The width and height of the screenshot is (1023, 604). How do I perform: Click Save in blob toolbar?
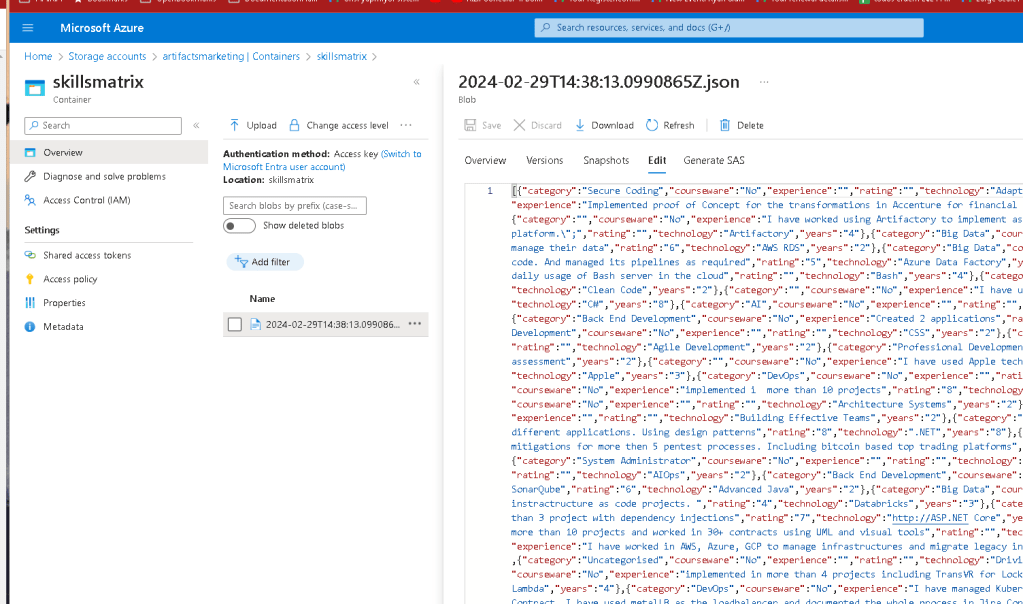[x=483, y=125]
